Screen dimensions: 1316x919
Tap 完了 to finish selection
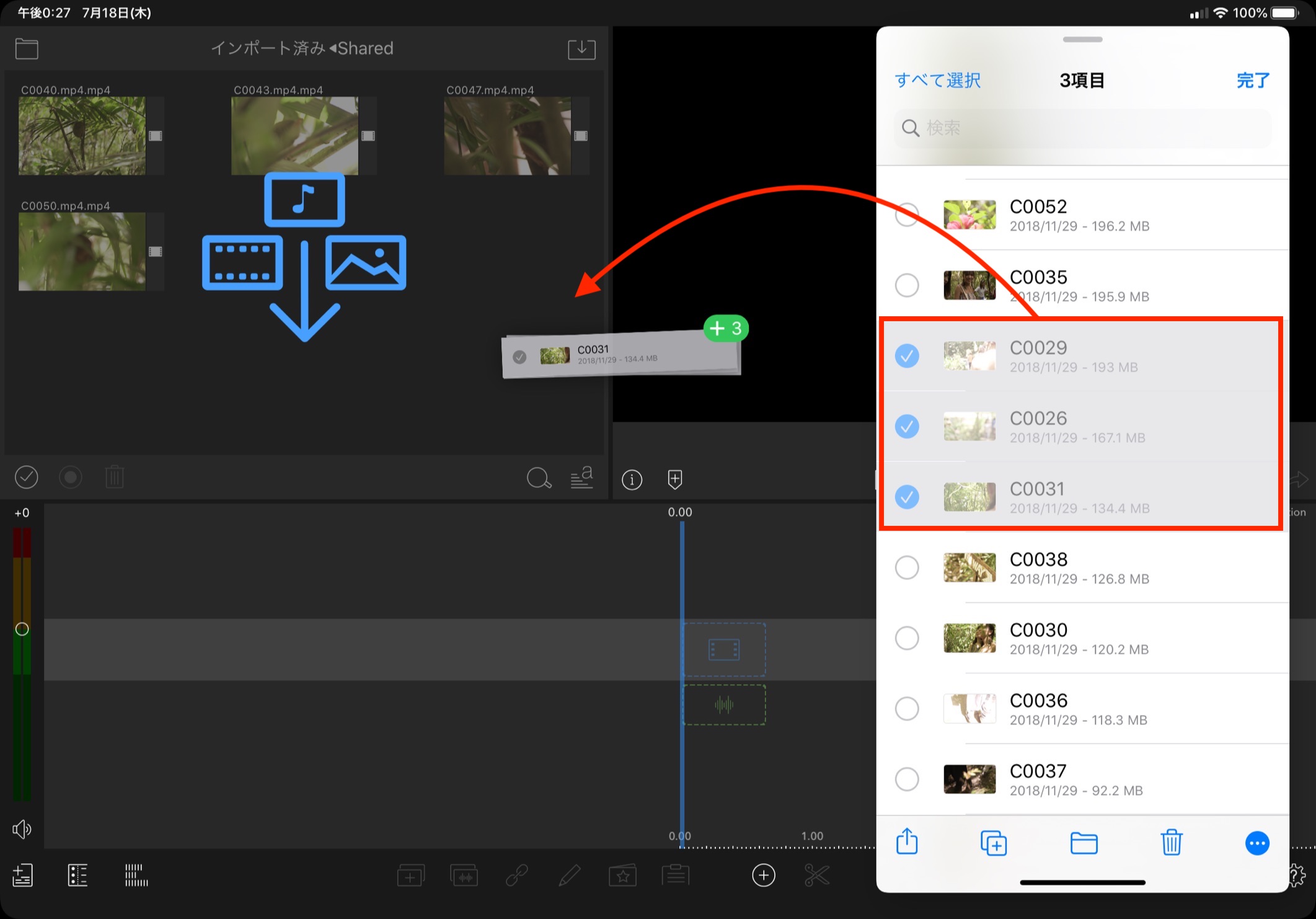(x=1253, y=81)
